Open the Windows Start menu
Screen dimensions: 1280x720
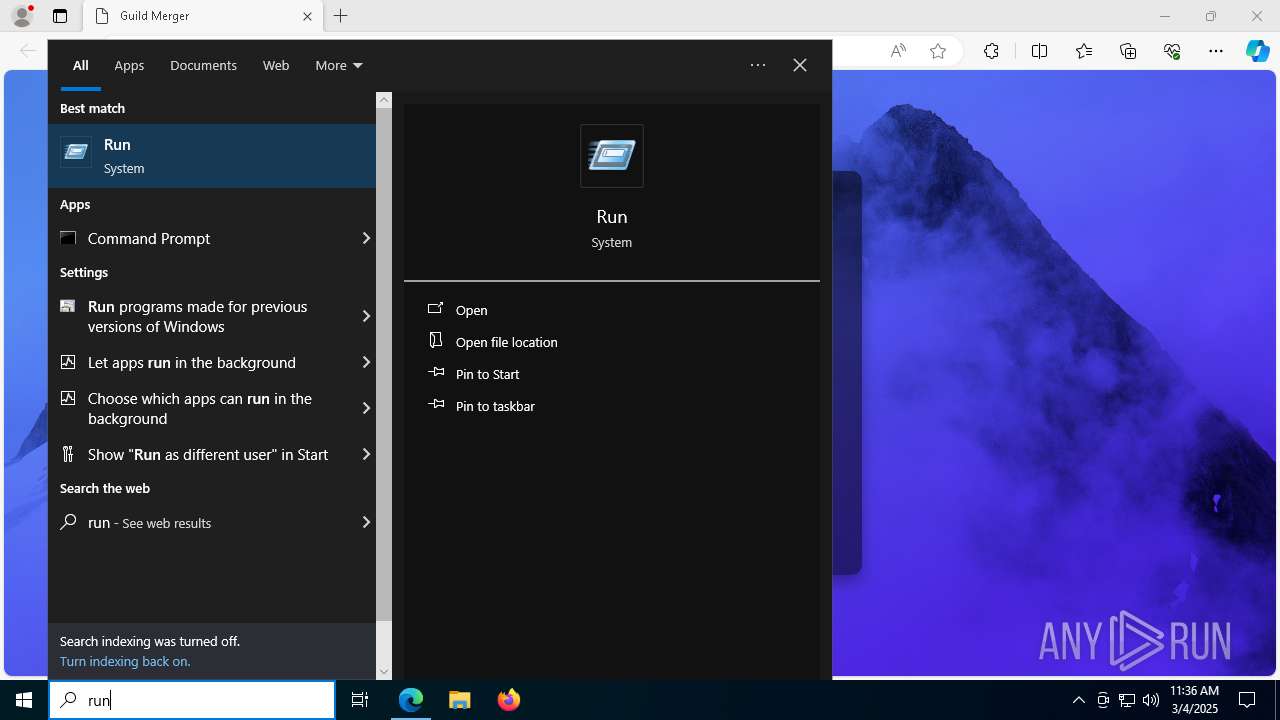pyautogui.click(x=24, y=700)
